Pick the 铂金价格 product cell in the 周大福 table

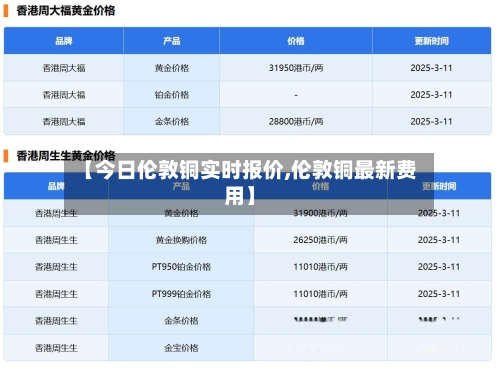(172, 95)
